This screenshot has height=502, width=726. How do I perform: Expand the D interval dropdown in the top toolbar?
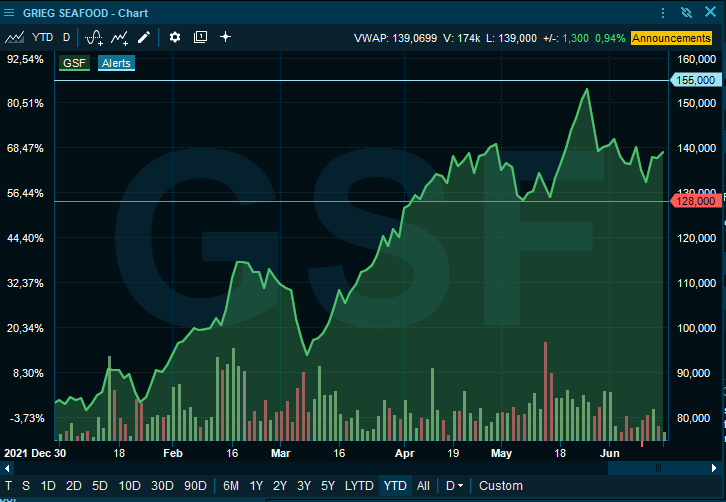pos(67,37)
